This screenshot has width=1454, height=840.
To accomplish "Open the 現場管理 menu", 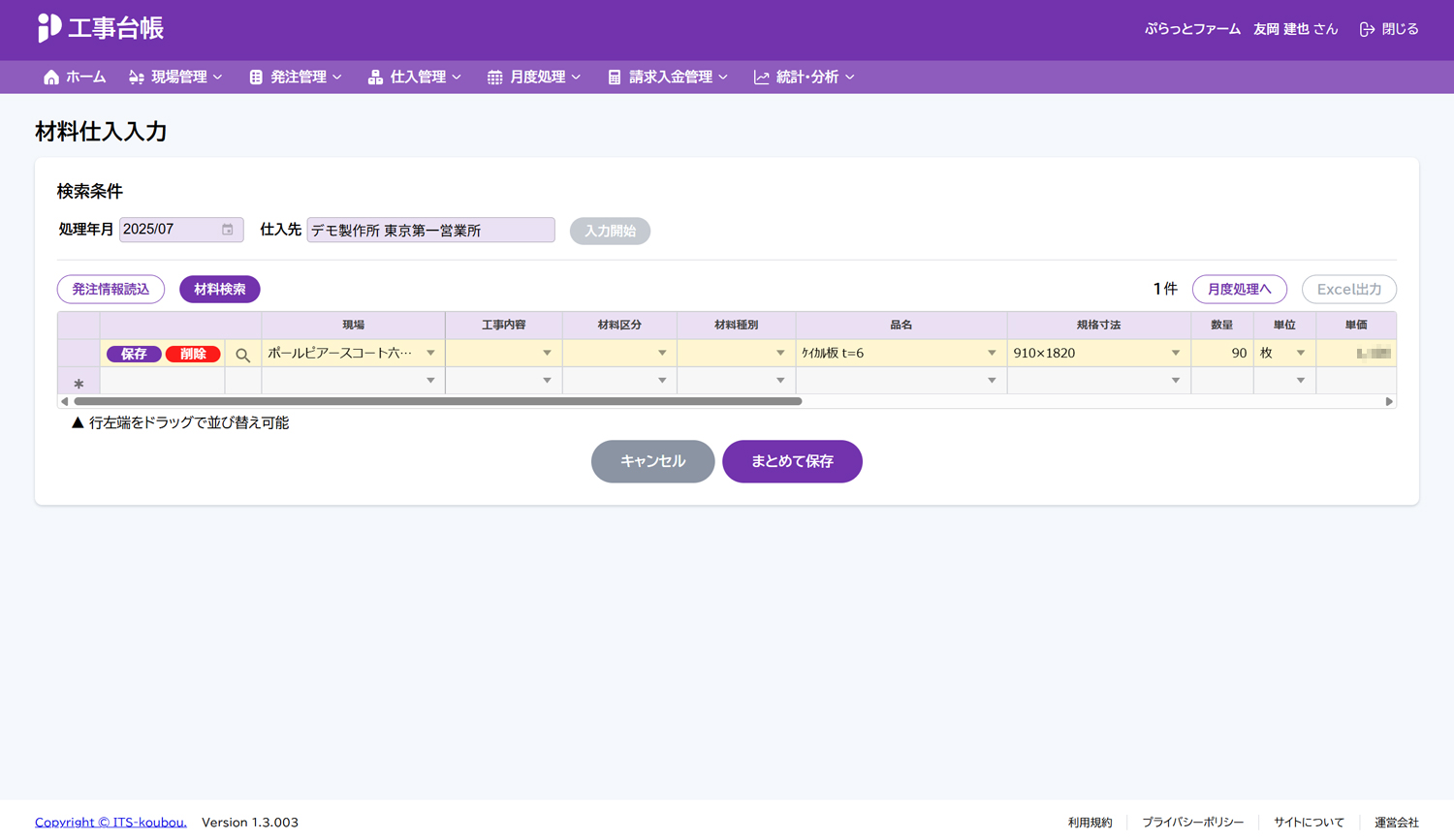I will coord(175,78).
